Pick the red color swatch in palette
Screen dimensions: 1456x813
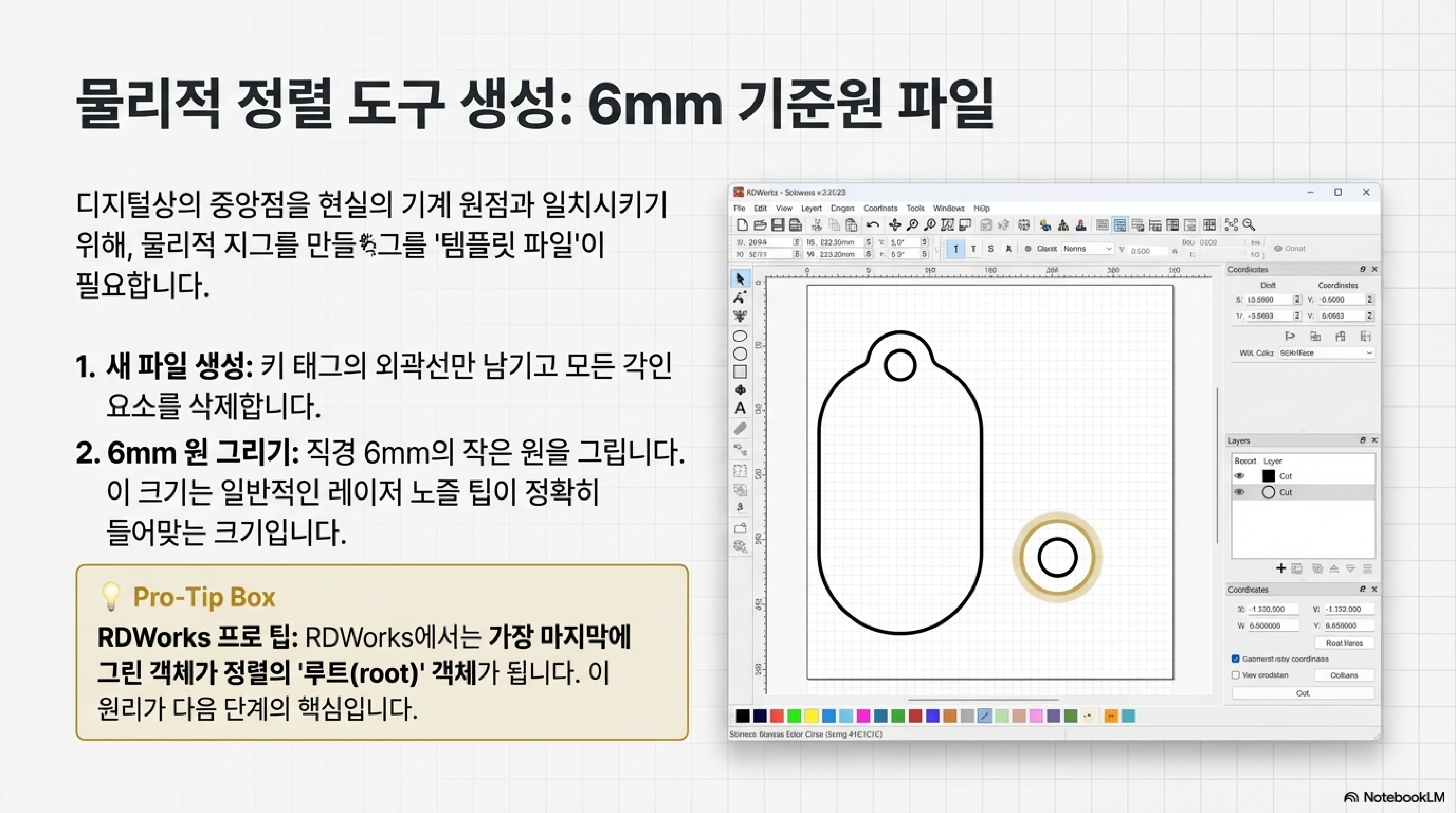click(777, 716)
